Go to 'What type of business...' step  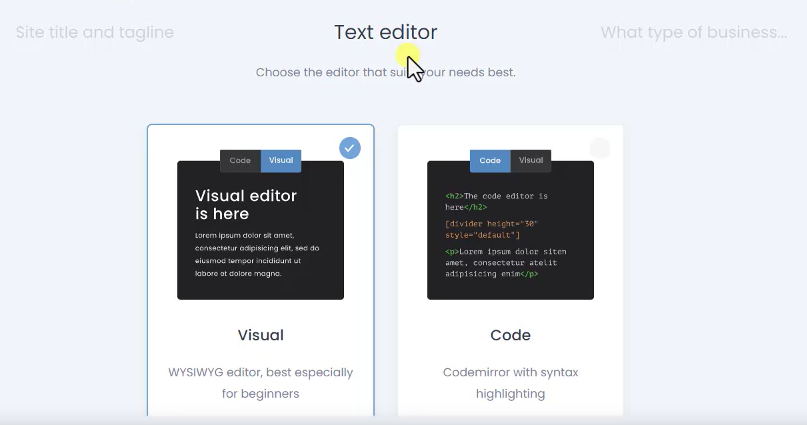(694, 32)
